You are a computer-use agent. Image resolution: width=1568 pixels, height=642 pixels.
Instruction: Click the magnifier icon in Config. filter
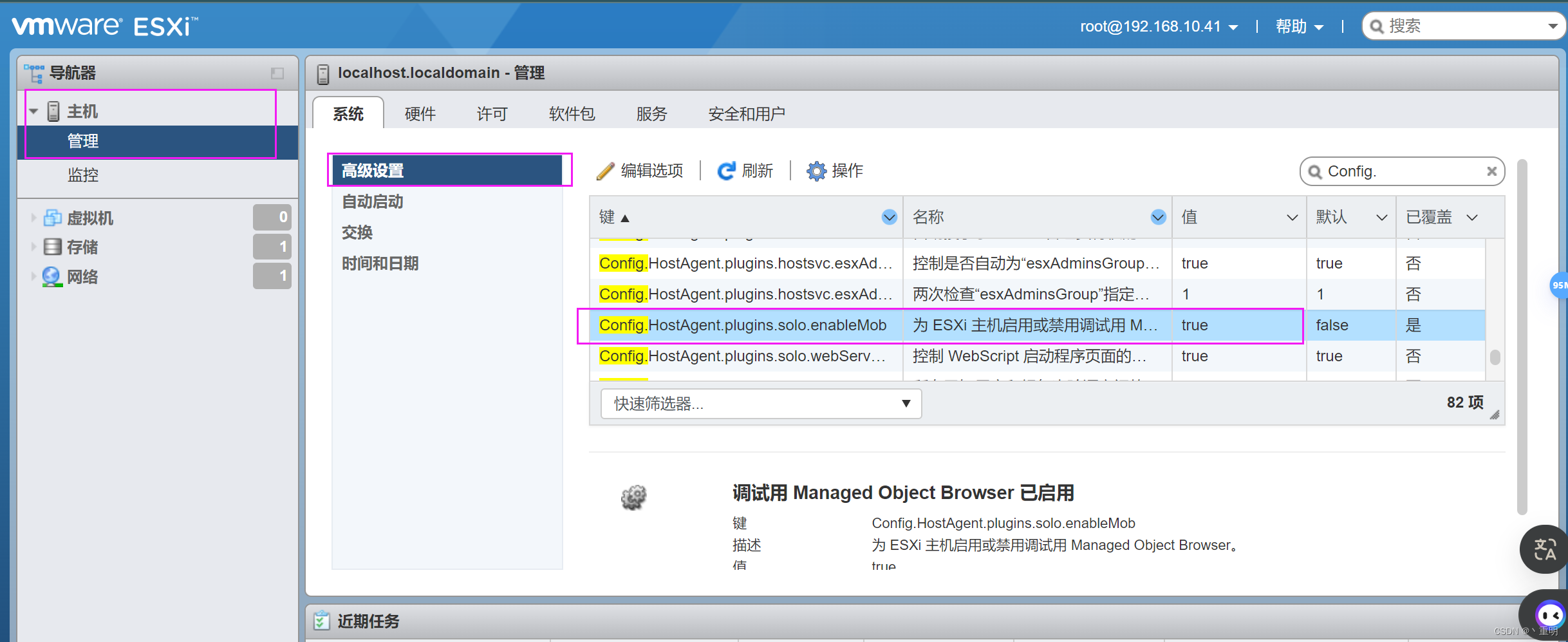pos(1315,172)
